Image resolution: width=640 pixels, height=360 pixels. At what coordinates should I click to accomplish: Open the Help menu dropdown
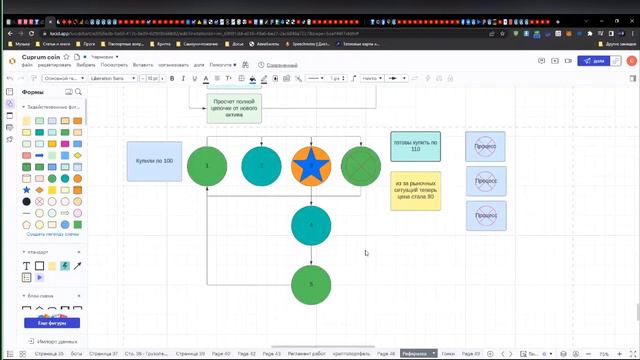[223, 65]
